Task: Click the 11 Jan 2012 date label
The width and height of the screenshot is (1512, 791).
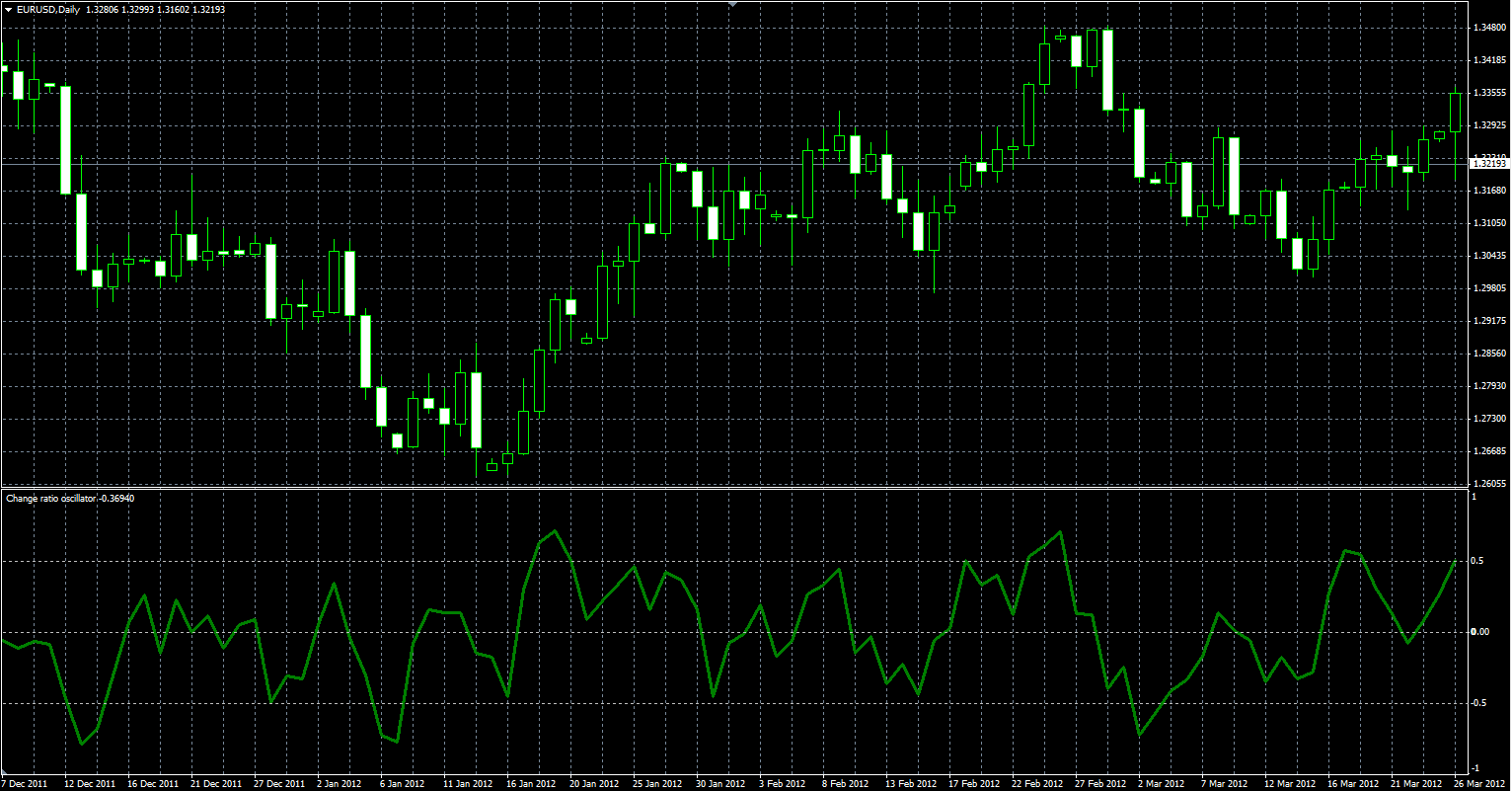Action: click(469, 783)
